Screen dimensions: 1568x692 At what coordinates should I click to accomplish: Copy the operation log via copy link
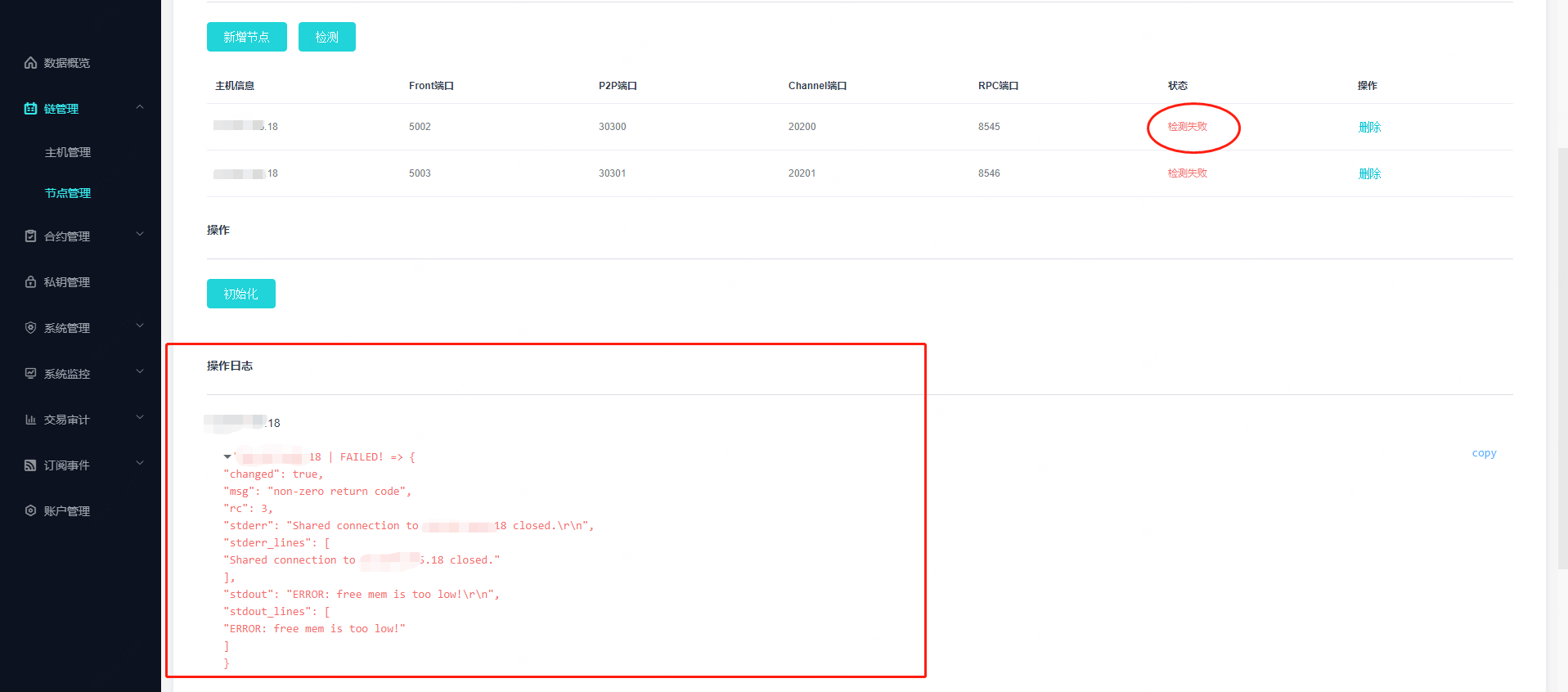(x=1484, y=453)
